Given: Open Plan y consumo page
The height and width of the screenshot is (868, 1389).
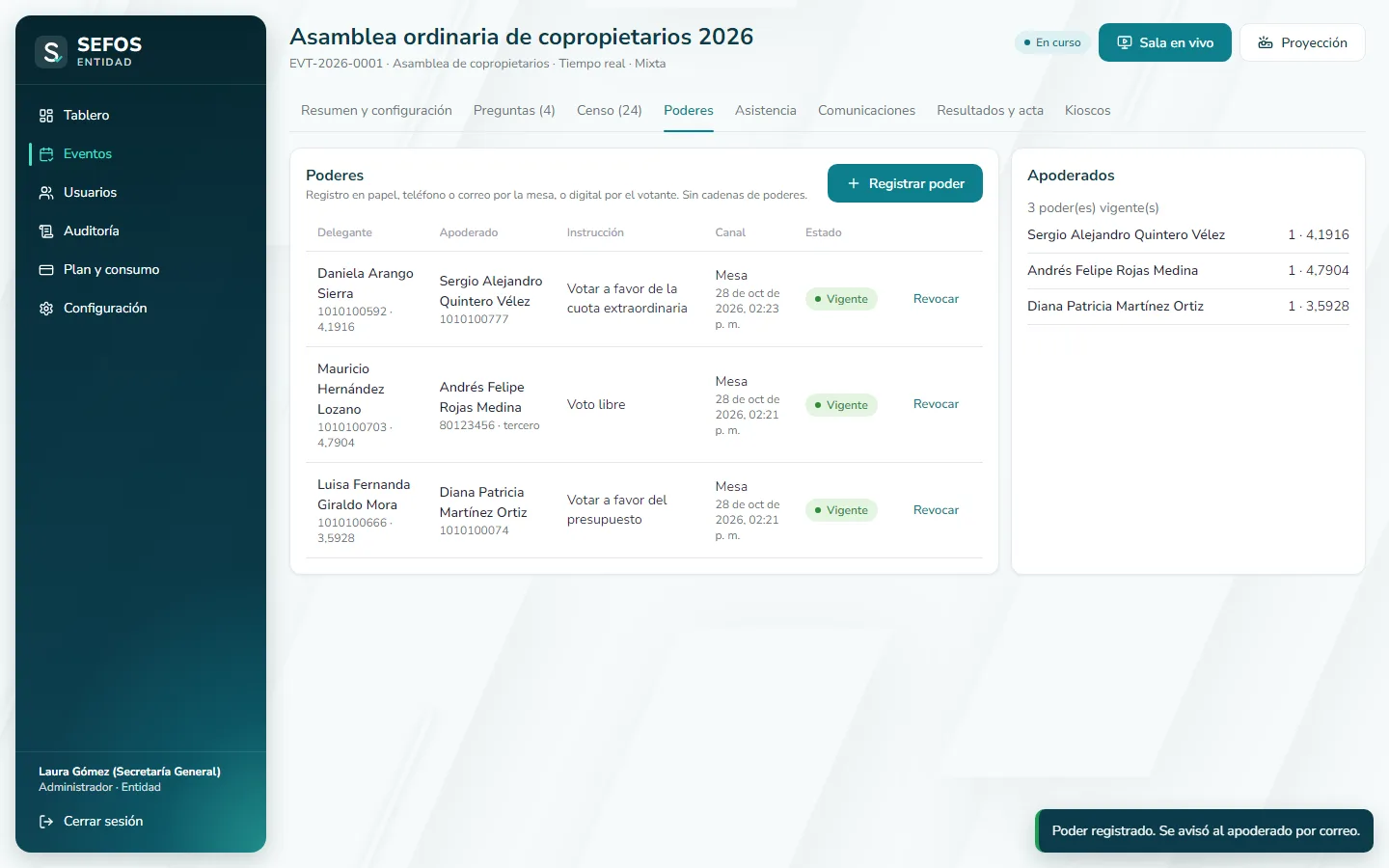Looking at the screenshot, I should 141,270.
